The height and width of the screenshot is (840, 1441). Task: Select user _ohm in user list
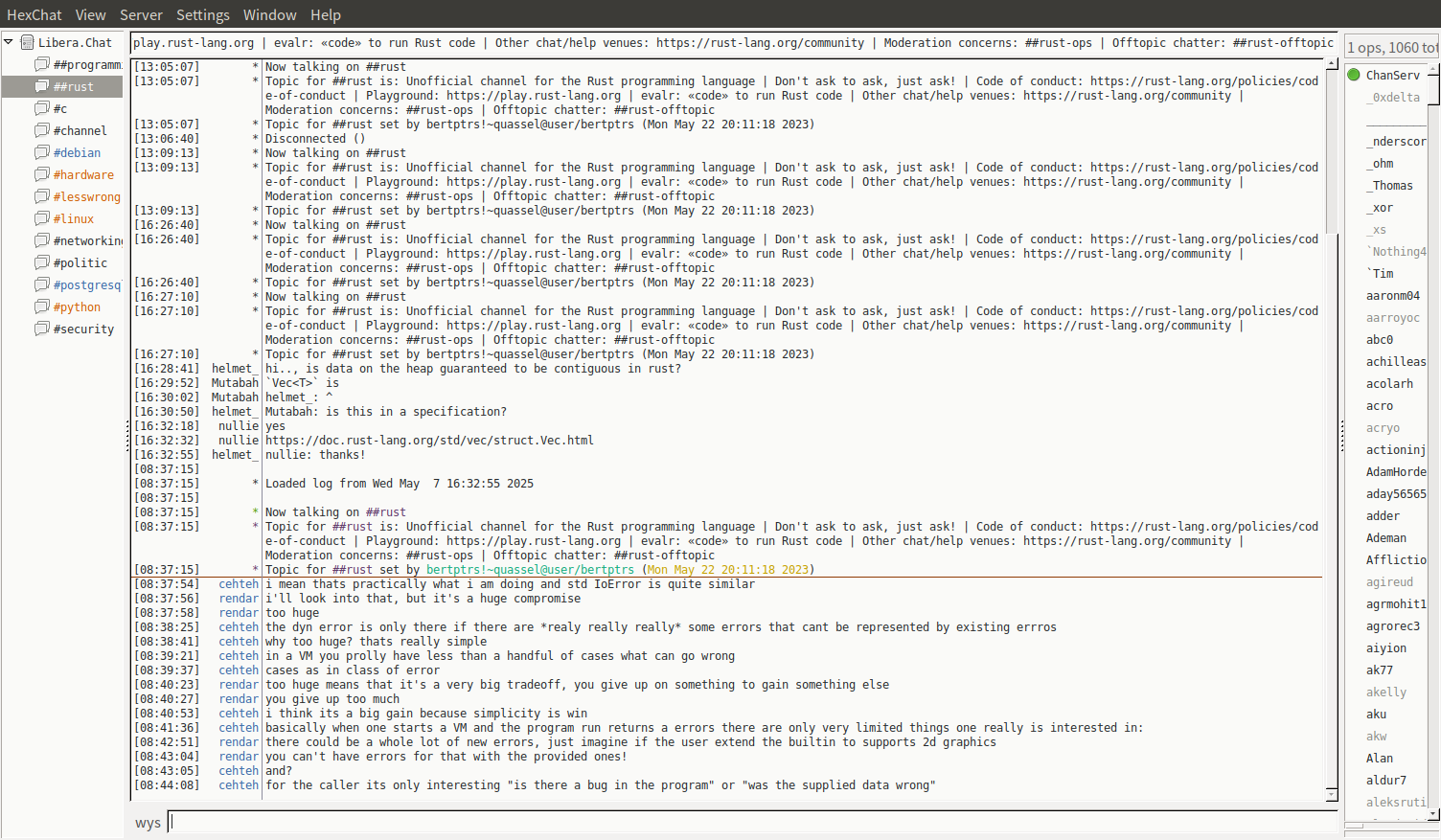pyautogui.click(x=1380, y=164)
